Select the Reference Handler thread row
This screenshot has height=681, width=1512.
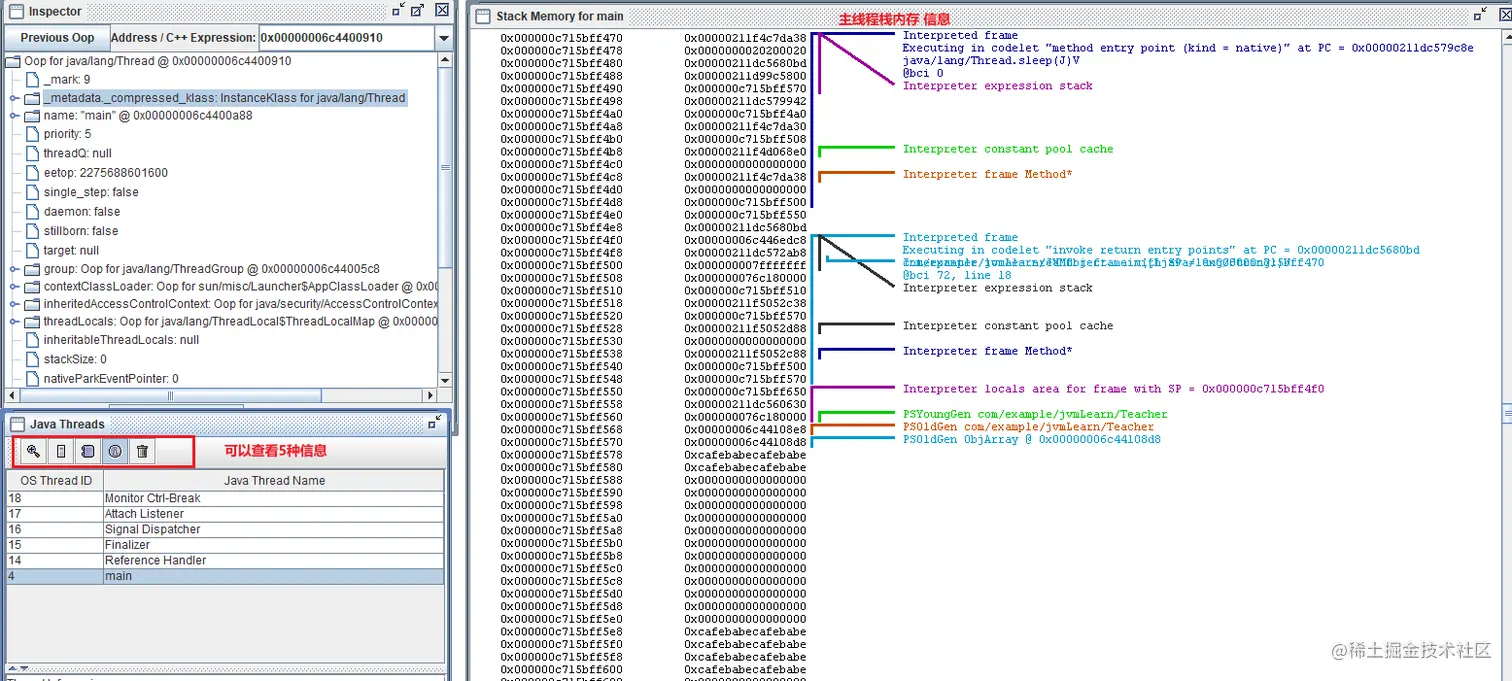pos(225,560)
